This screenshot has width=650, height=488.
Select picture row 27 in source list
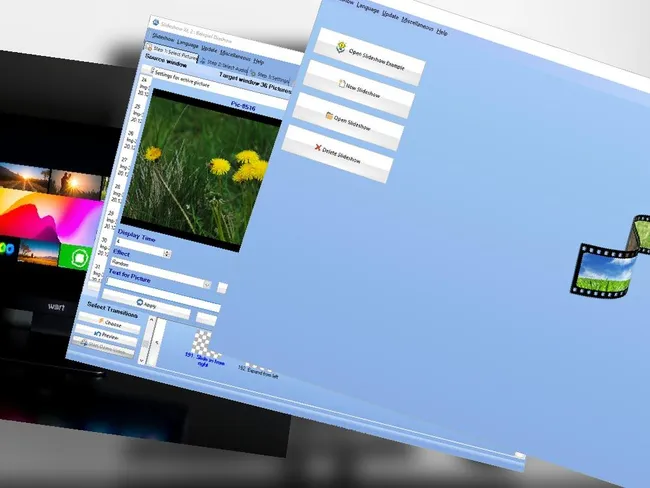tap(125, 166)
